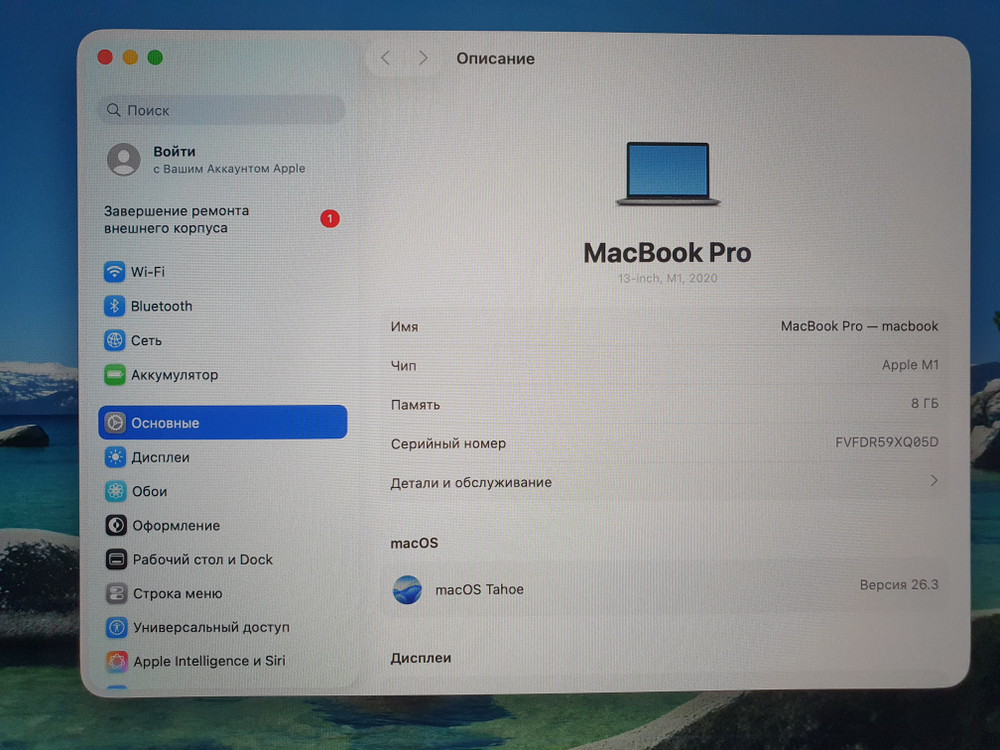The width and height of the screenshot is (1000, 750).
Task: Zoom window with the green button
Action: tap(155, 57)
